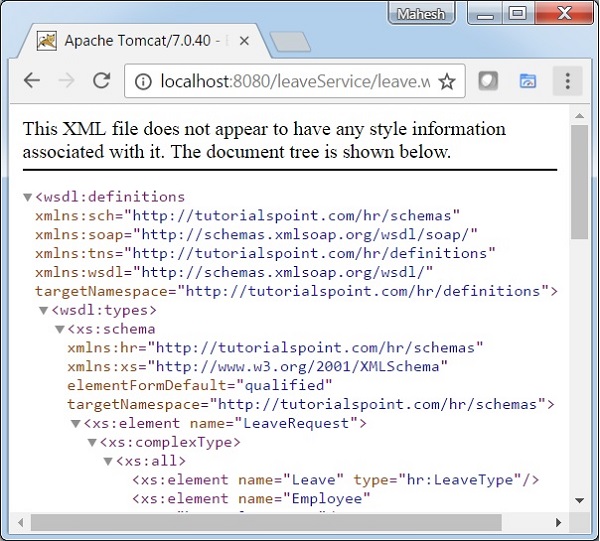Screen dimensions: 600x541
Task: Click the Tomcat favicon on the tab
Action: coord(47,41)
